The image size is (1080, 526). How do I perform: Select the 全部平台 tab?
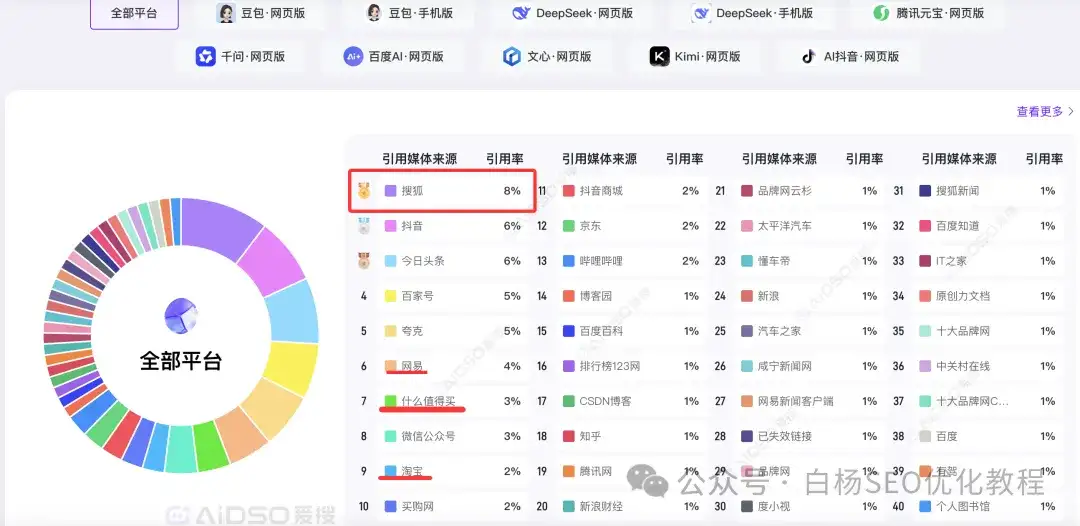coord(134,13)
